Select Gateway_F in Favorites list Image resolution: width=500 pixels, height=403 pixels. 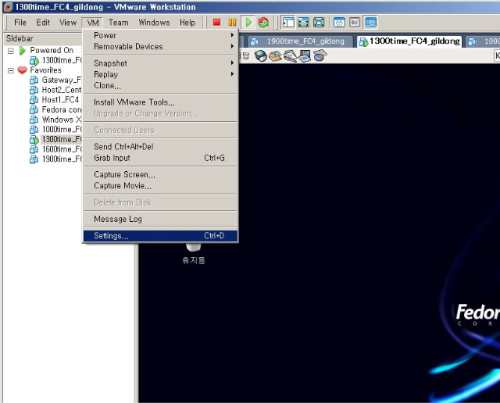[x=56, y=80]
